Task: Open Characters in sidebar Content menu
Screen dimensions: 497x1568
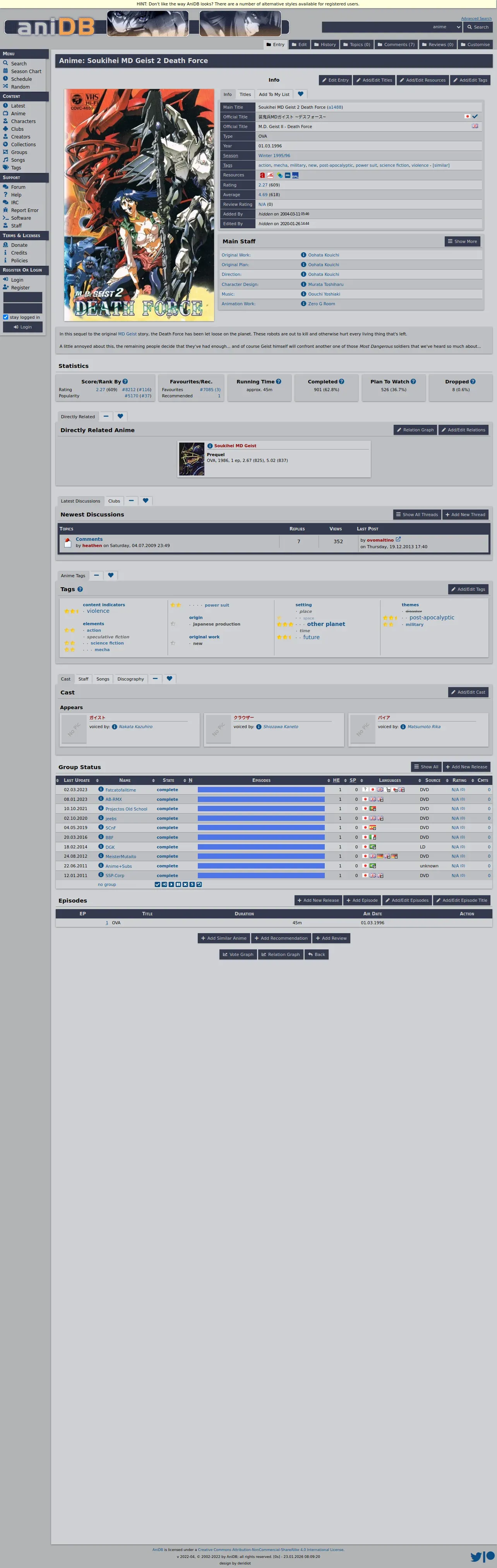Action: 23,121
